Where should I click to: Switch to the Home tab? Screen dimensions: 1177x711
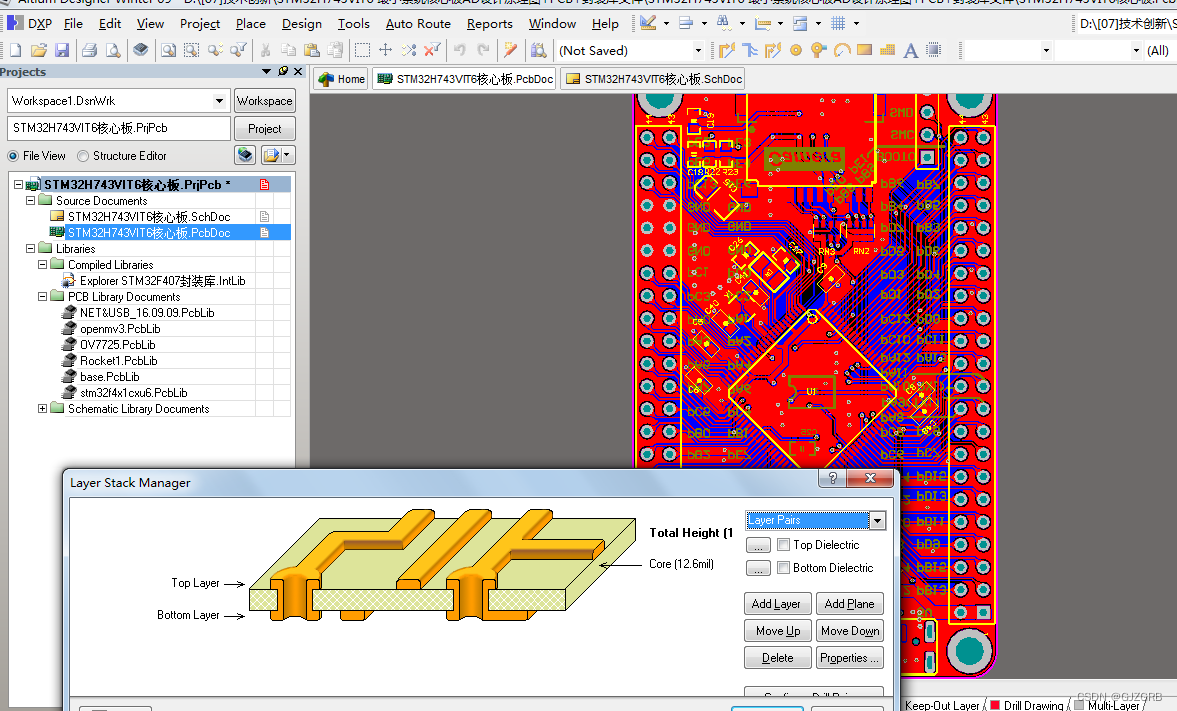(x=342, y=79)
